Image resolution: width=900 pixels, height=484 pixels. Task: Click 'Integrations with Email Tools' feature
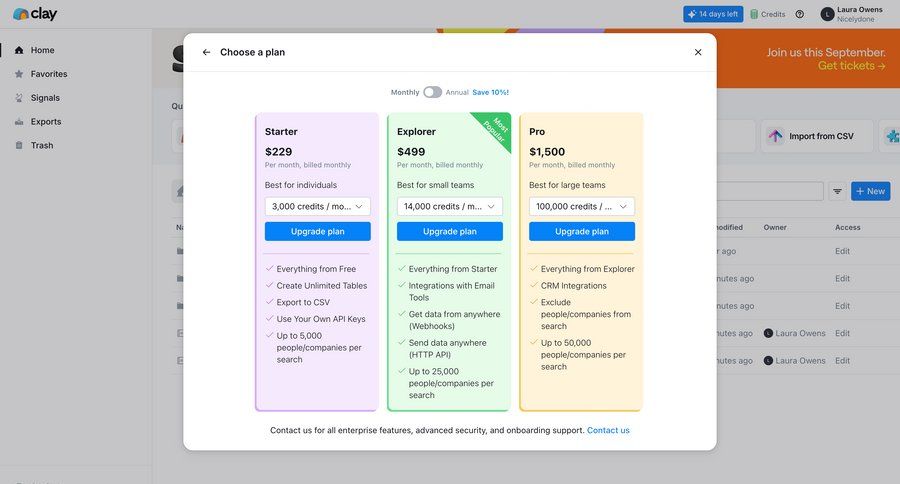coord(452,291)
